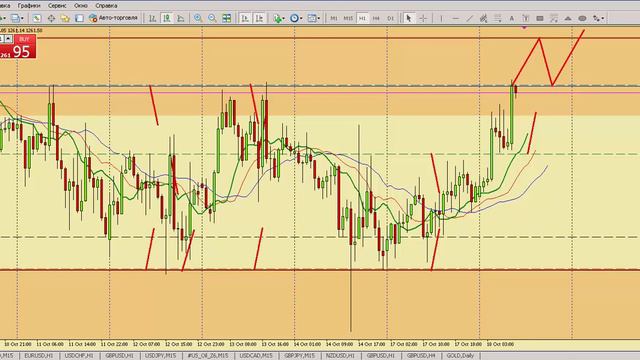Toggle the Авто-торговля button
640x360 pixels.
pos(113,18)
